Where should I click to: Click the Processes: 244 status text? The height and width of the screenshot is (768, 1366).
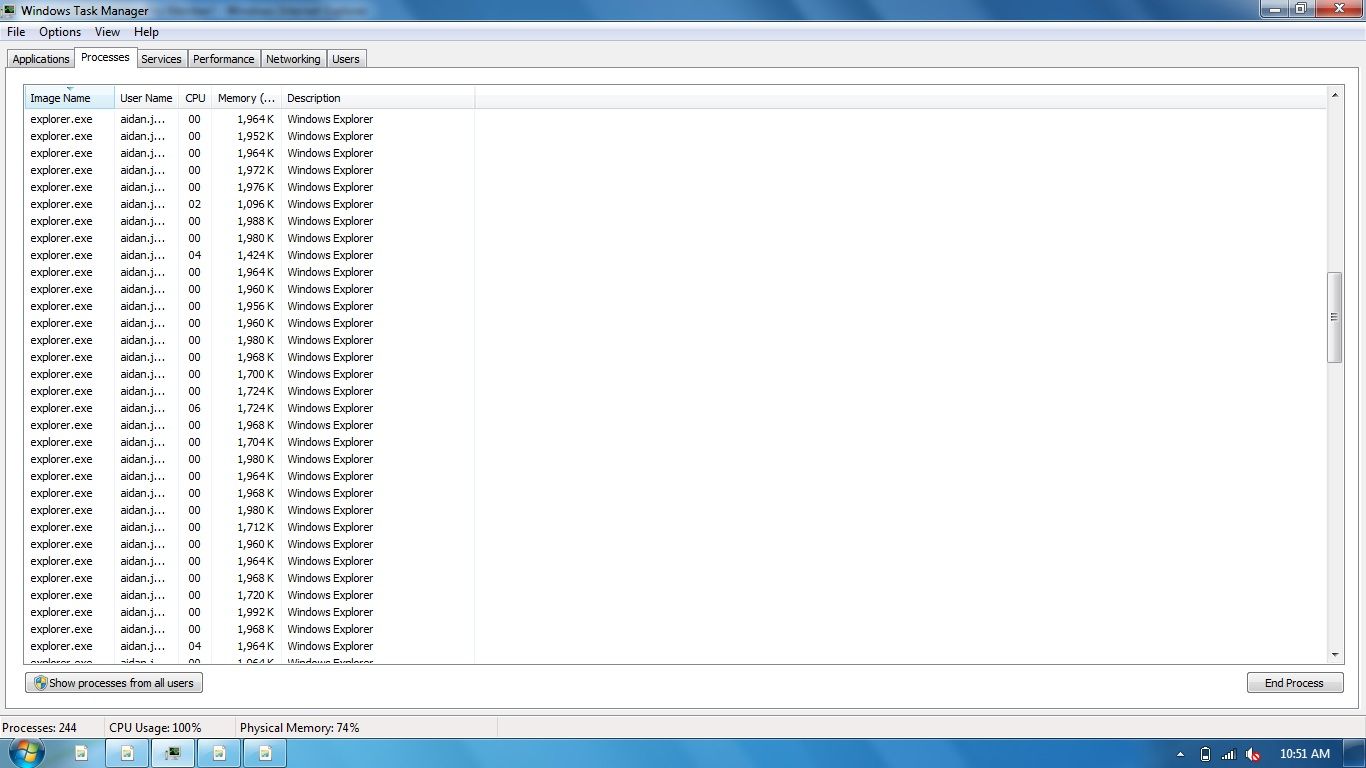(39, 728)
